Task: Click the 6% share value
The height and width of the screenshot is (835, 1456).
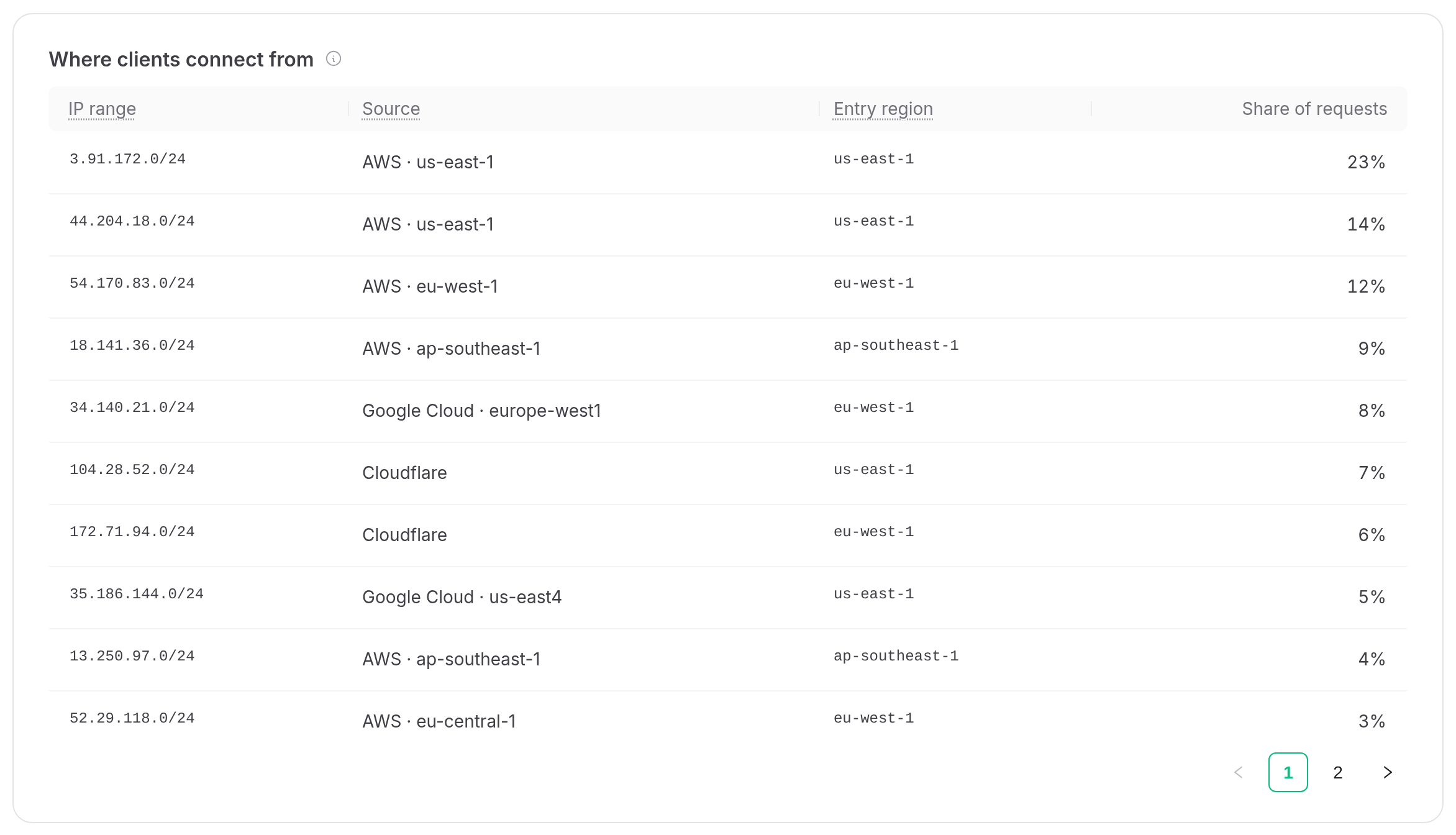Action: [1372, 535]
